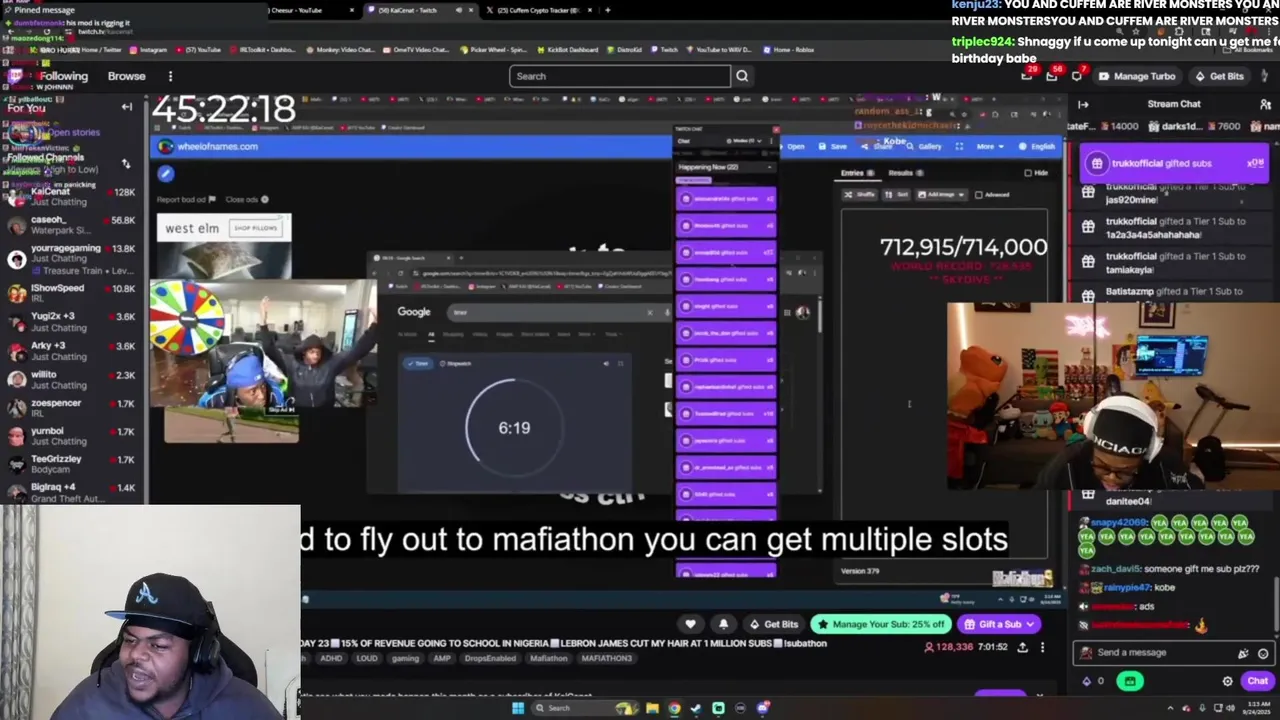The width and height of the screenshot is (1280, 720).
Task: Close the wheelofnames ad with Close ads
Action: click(246, 199)
